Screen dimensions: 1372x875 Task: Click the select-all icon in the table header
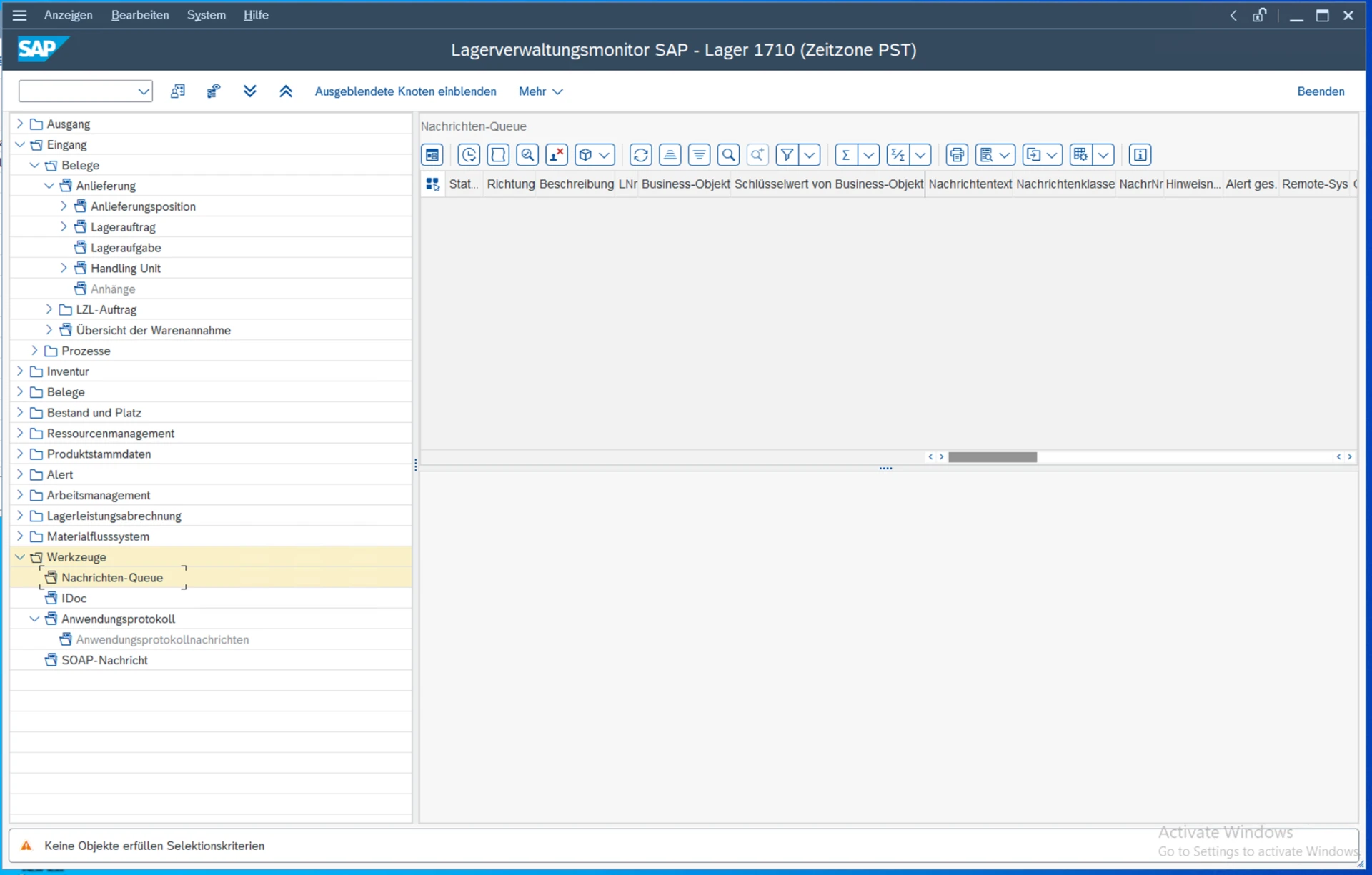pyautogui.click(x=432, y=184)
